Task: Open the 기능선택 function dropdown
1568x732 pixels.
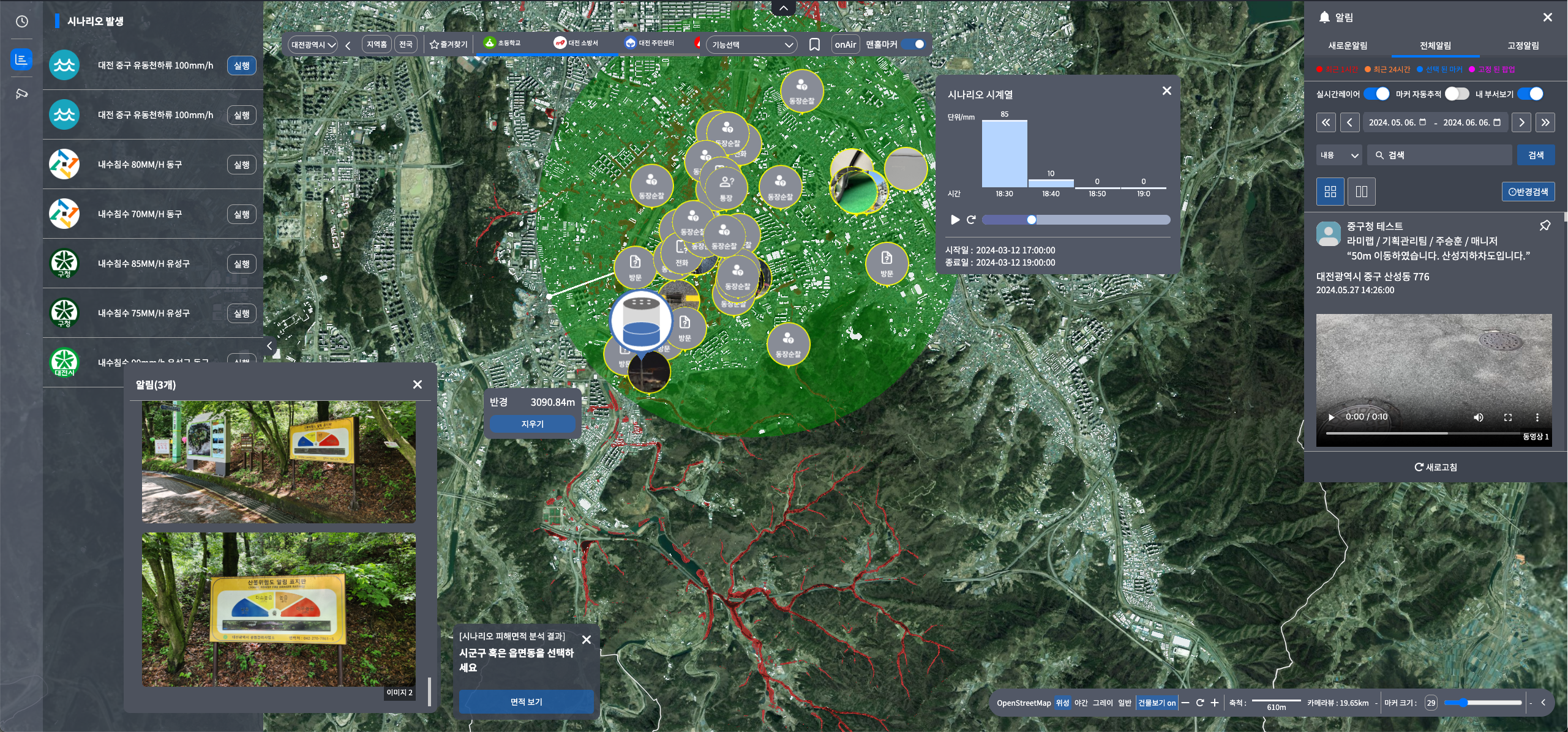Action: pyautogui.click(x=752, y=45)
